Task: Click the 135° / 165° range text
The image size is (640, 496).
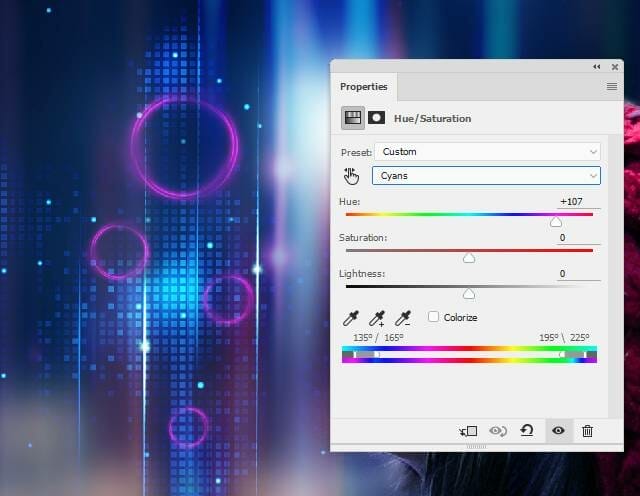Action: (378, 338)
